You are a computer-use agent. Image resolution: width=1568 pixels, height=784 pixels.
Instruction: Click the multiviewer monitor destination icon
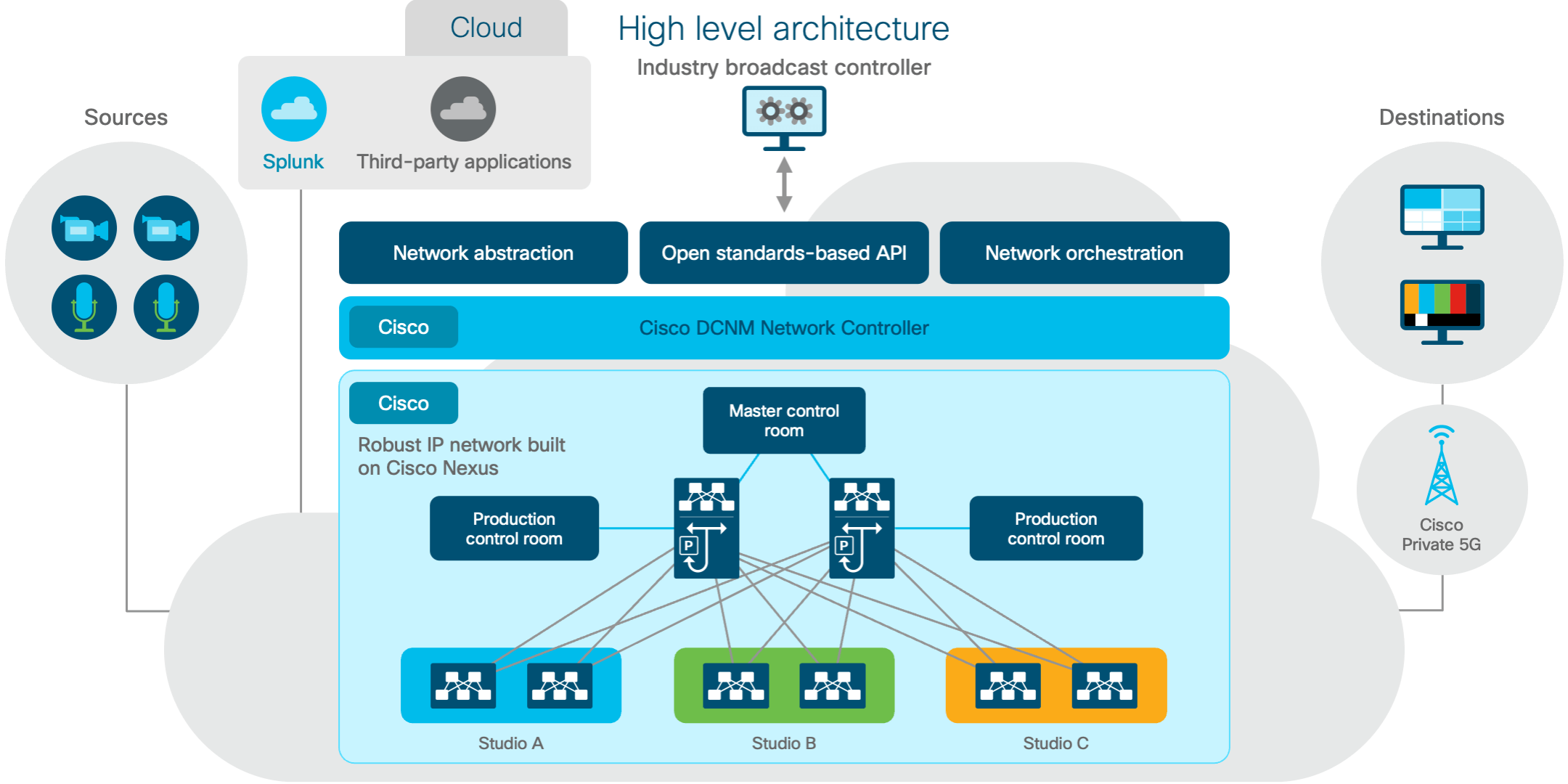pyautogui.click(x=1442, y=217)
